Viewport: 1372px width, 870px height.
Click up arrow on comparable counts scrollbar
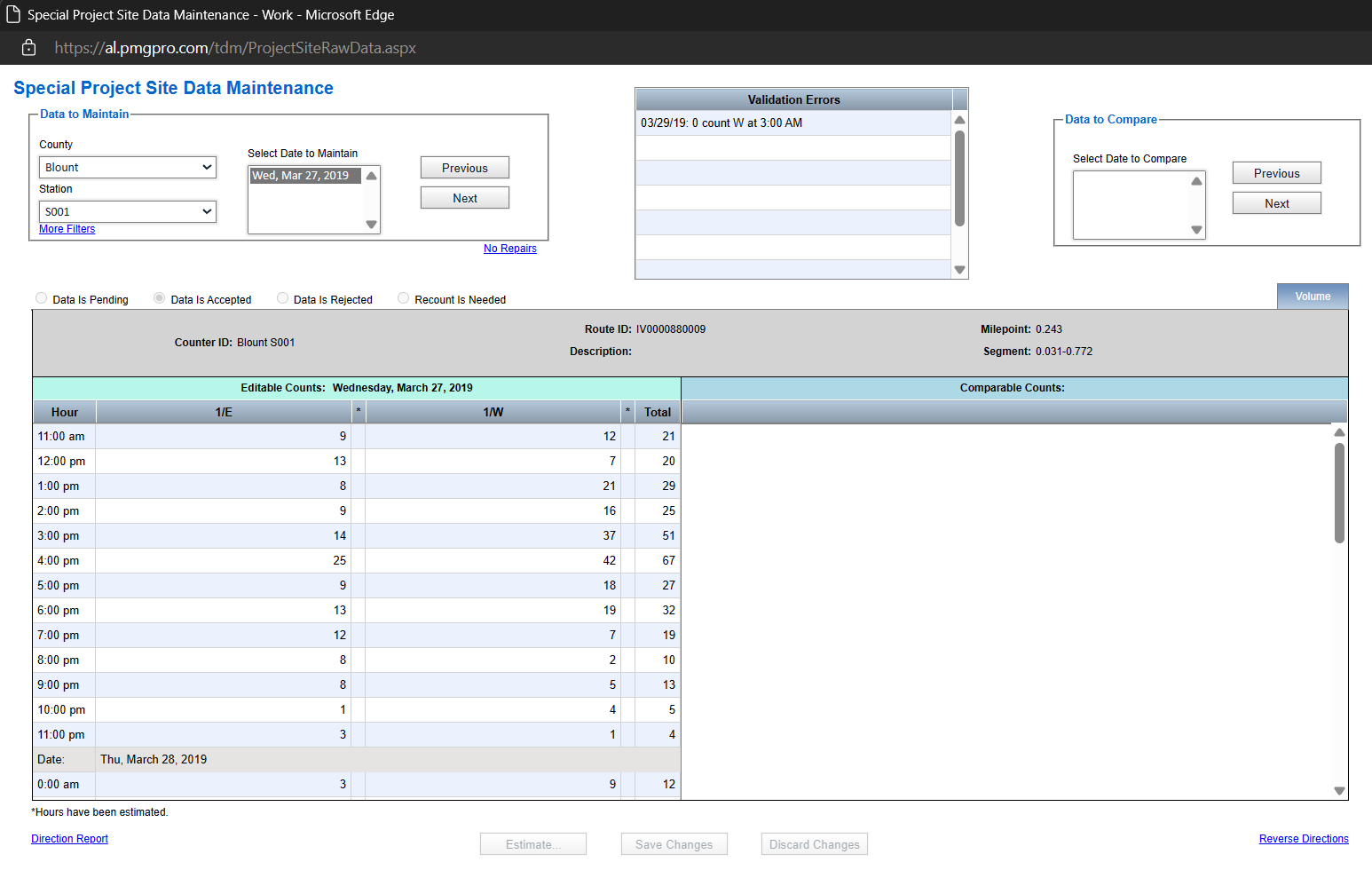pyautogui.click(x=1339, y=432)
